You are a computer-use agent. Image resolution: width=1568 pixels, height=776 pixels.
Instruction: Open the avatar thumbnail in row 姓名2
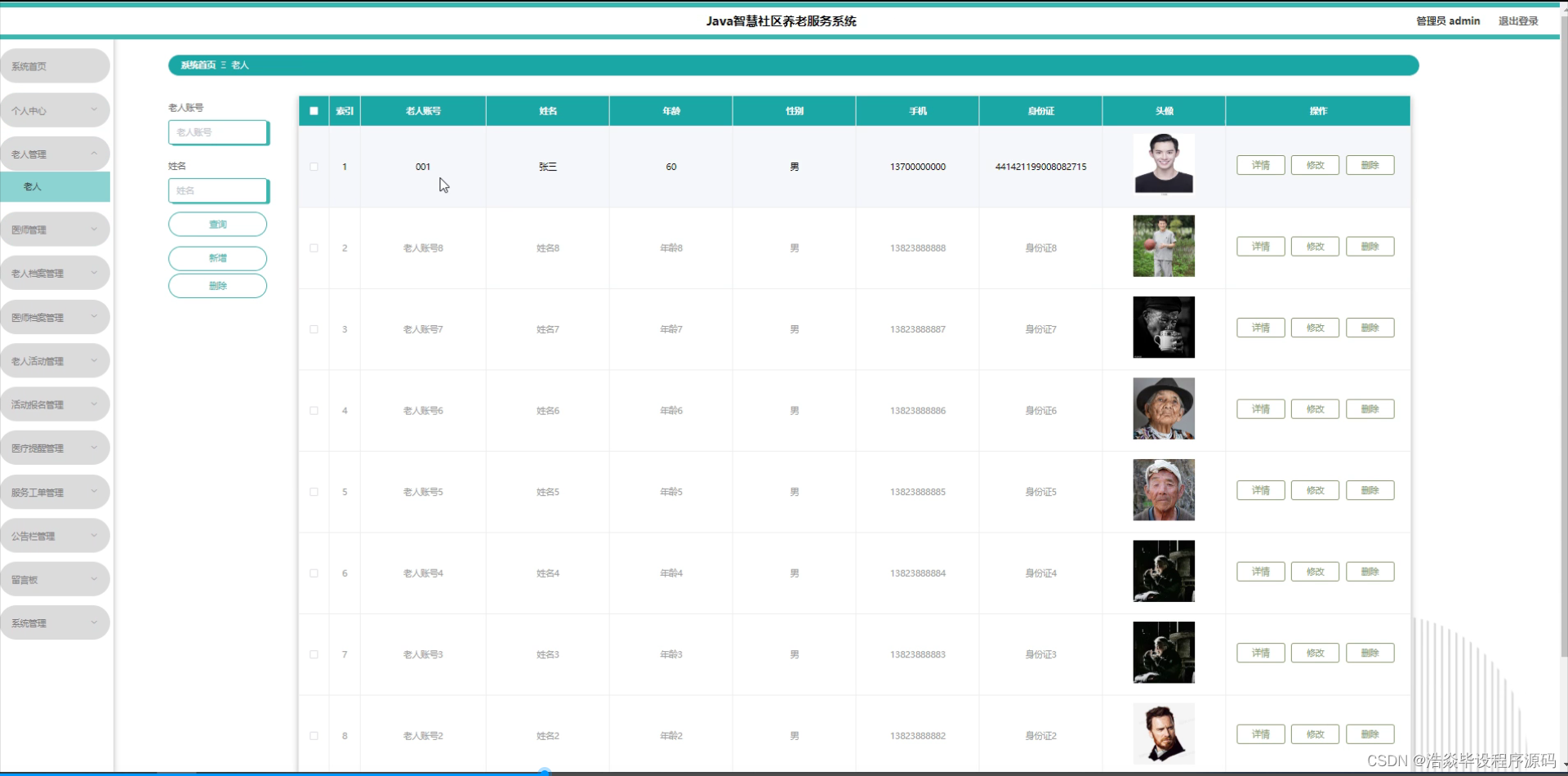tap(1164, 734)
